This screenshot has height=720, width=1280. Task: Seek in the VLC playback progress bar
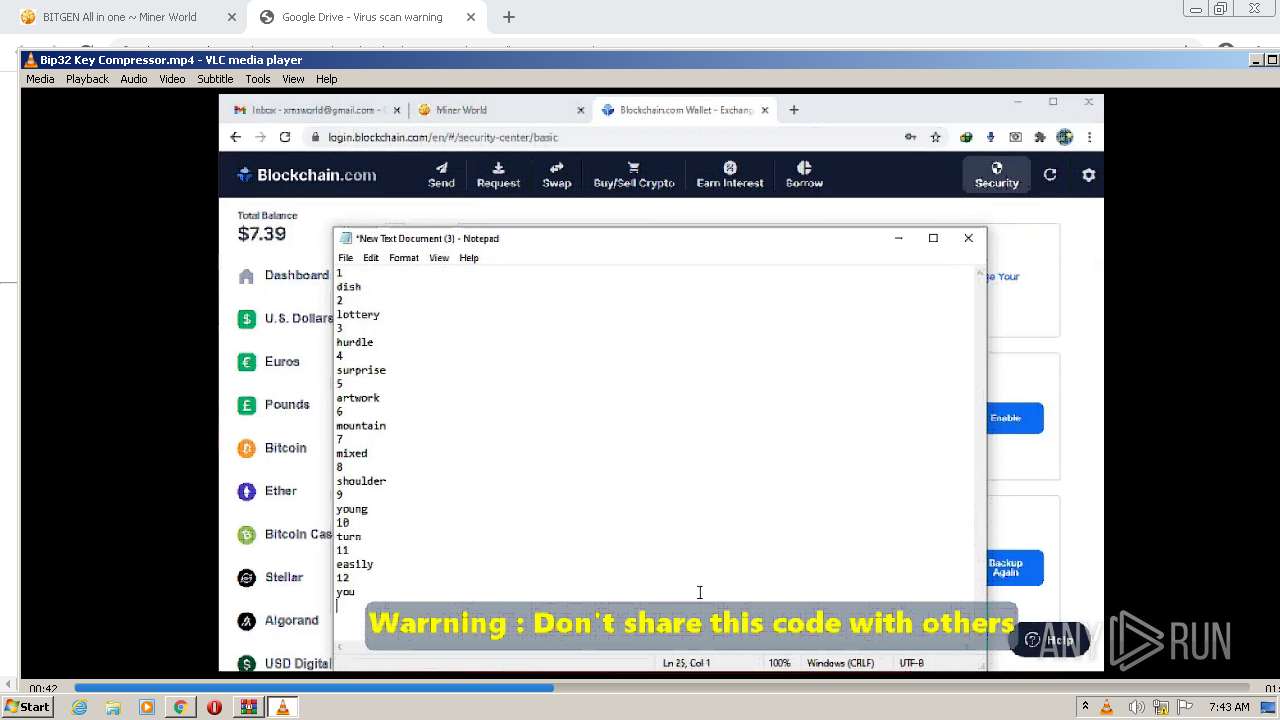[662, 688]
